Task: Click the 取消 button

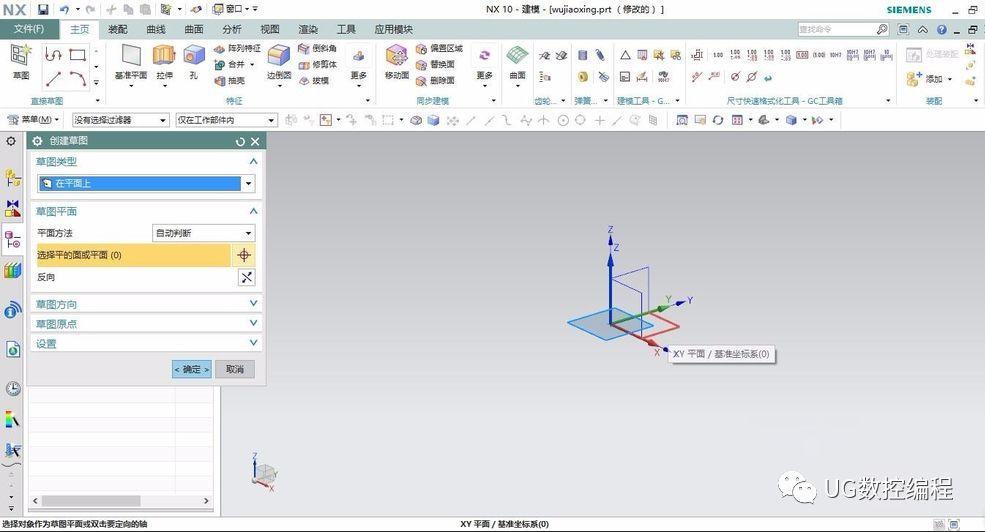Action: point(235,369)
